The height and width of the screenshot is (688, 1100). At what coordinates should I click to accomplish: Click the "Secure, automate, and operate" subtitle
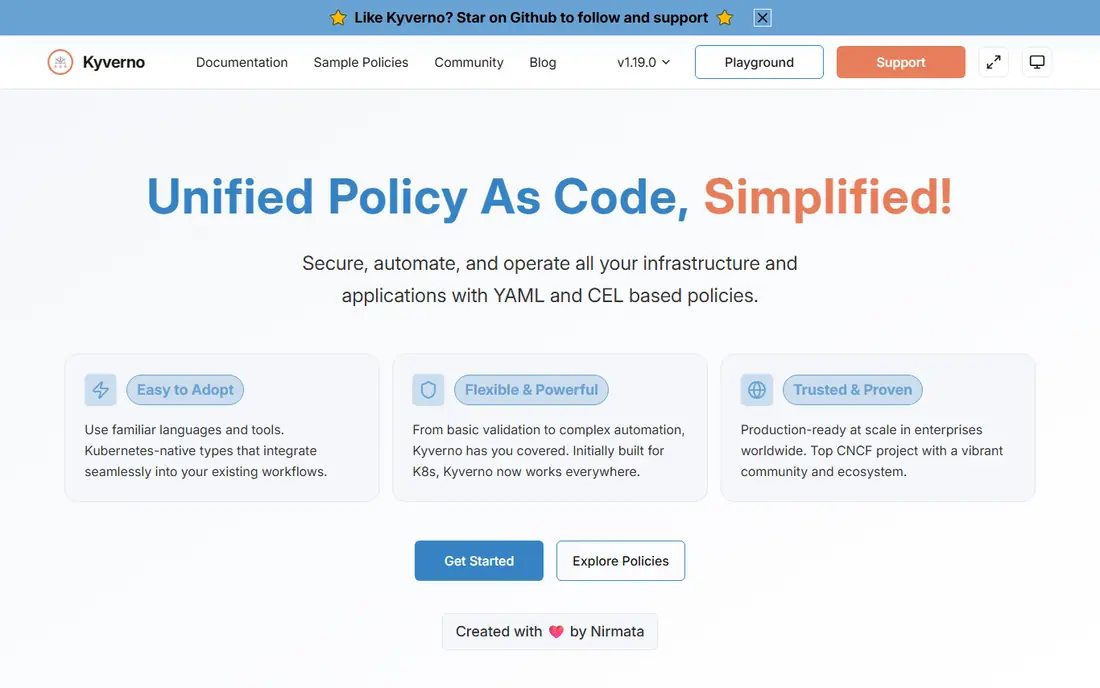click(x=550, y=279)
